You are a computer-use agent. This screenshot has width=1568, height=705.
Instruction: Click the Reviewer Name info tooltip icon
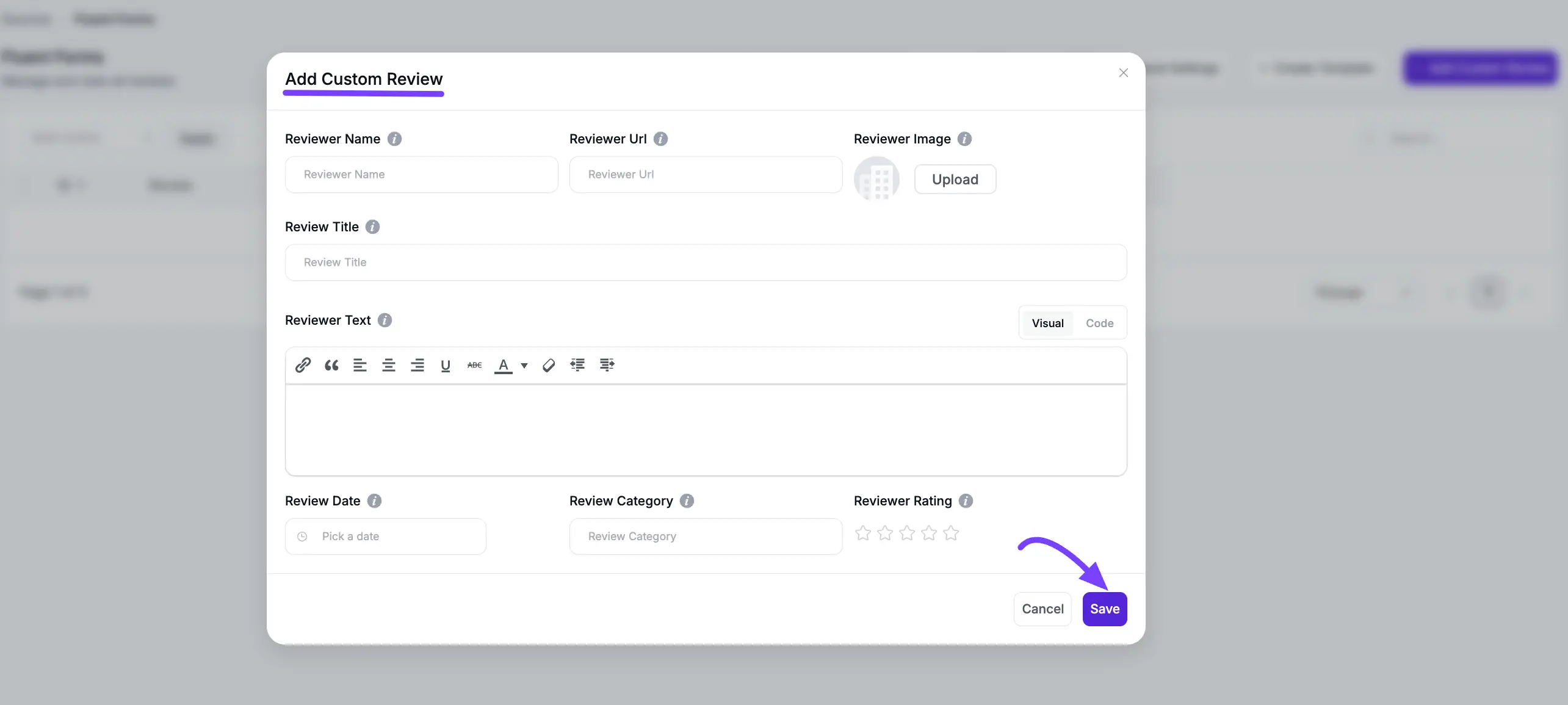[394, 139]
